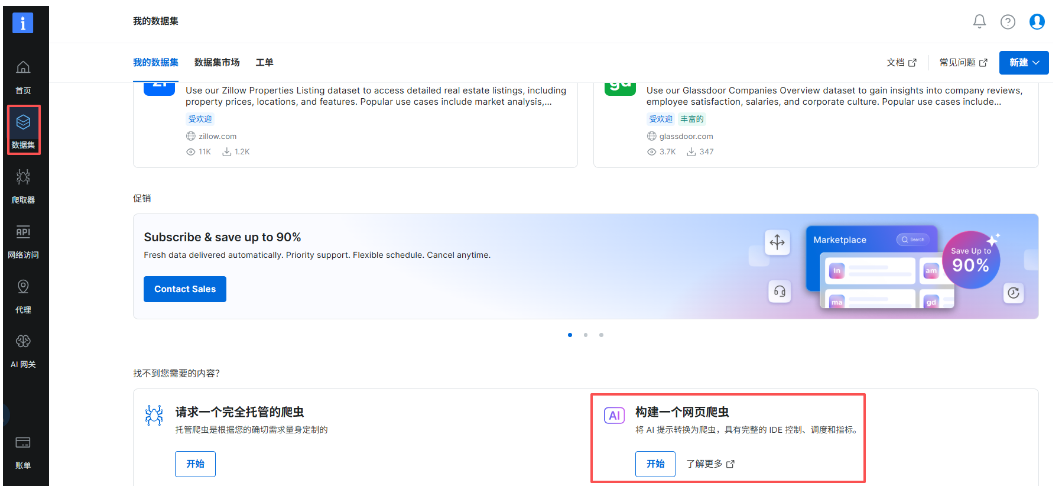The height and width of the screenshot is (499, 1053).
Task: Click the Subscribe & save up to 90% heading
Action: [222, 237]
